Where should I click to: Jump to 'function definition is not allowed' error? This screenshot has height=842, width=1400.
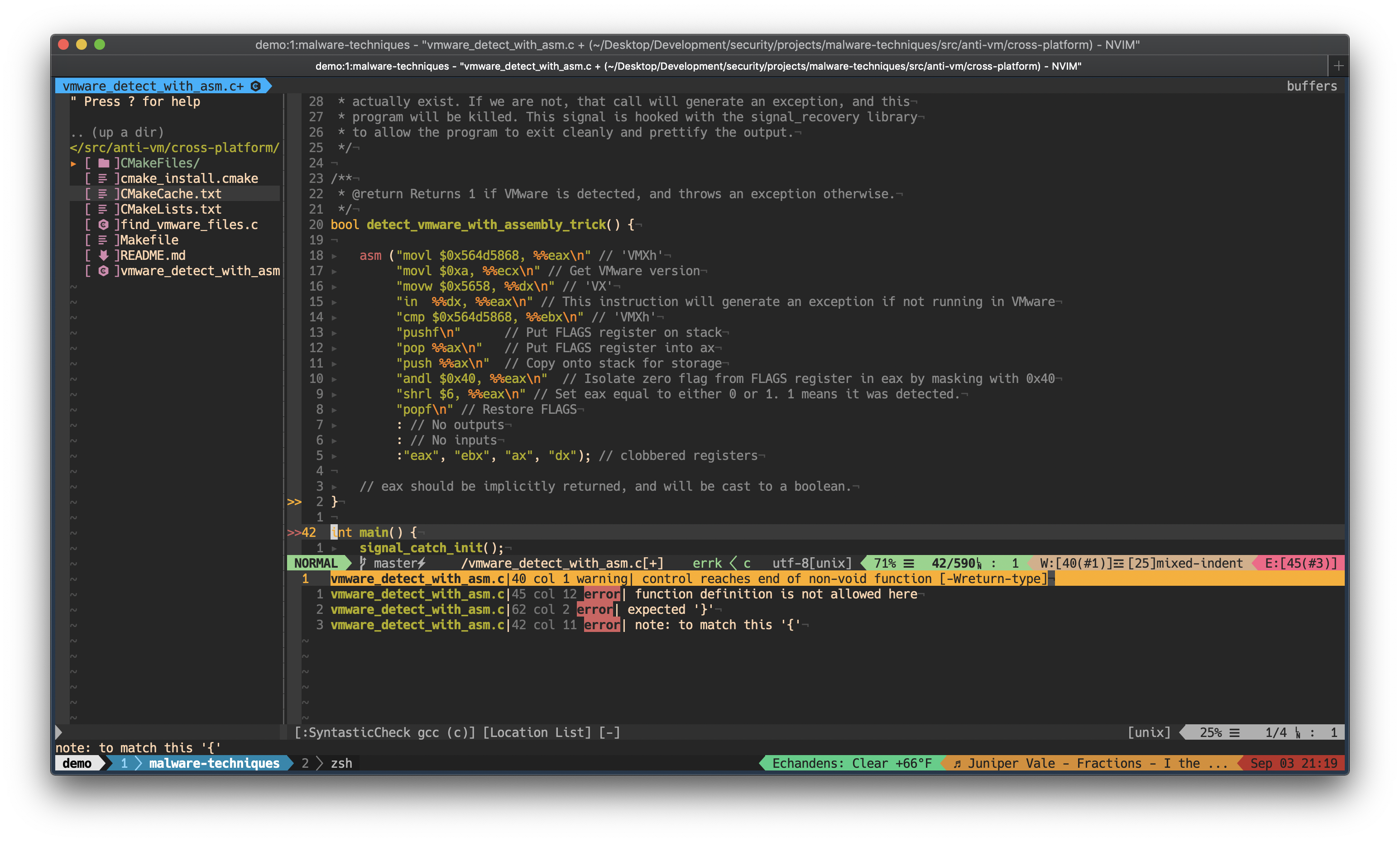click(775, 594)
